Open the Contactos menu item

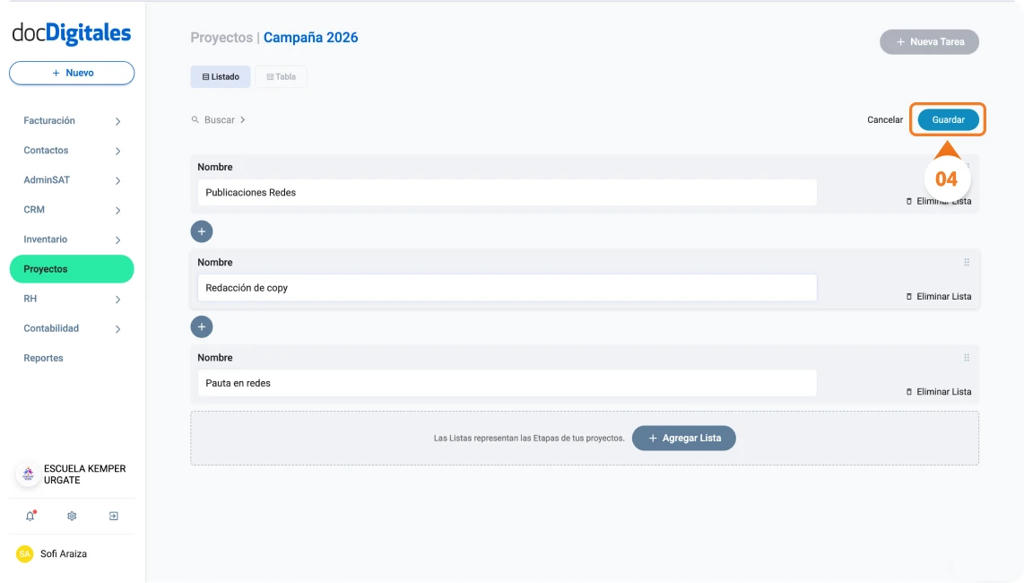coord(70,150)
